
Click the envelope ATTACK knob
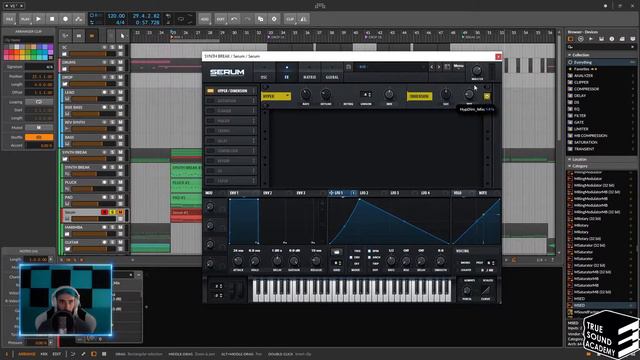[x=238, y=261]
